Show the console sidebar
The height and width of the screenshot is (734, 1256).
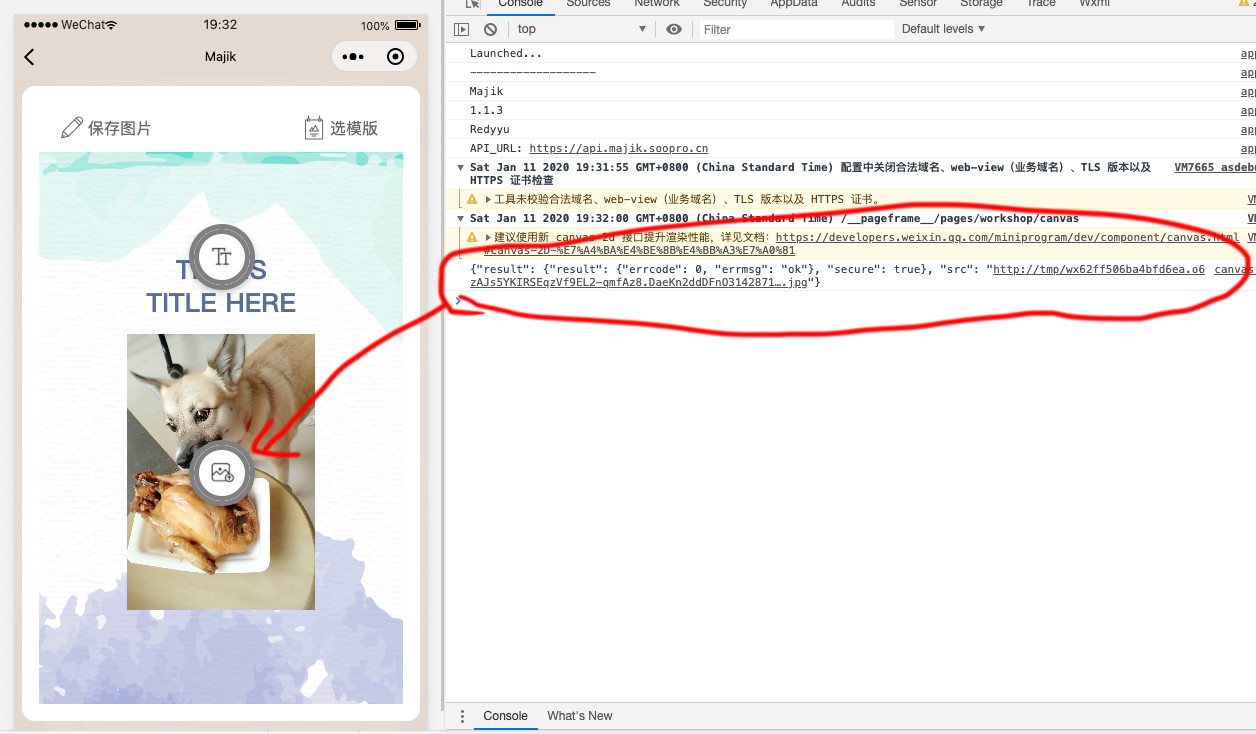(x=461, y=30)
